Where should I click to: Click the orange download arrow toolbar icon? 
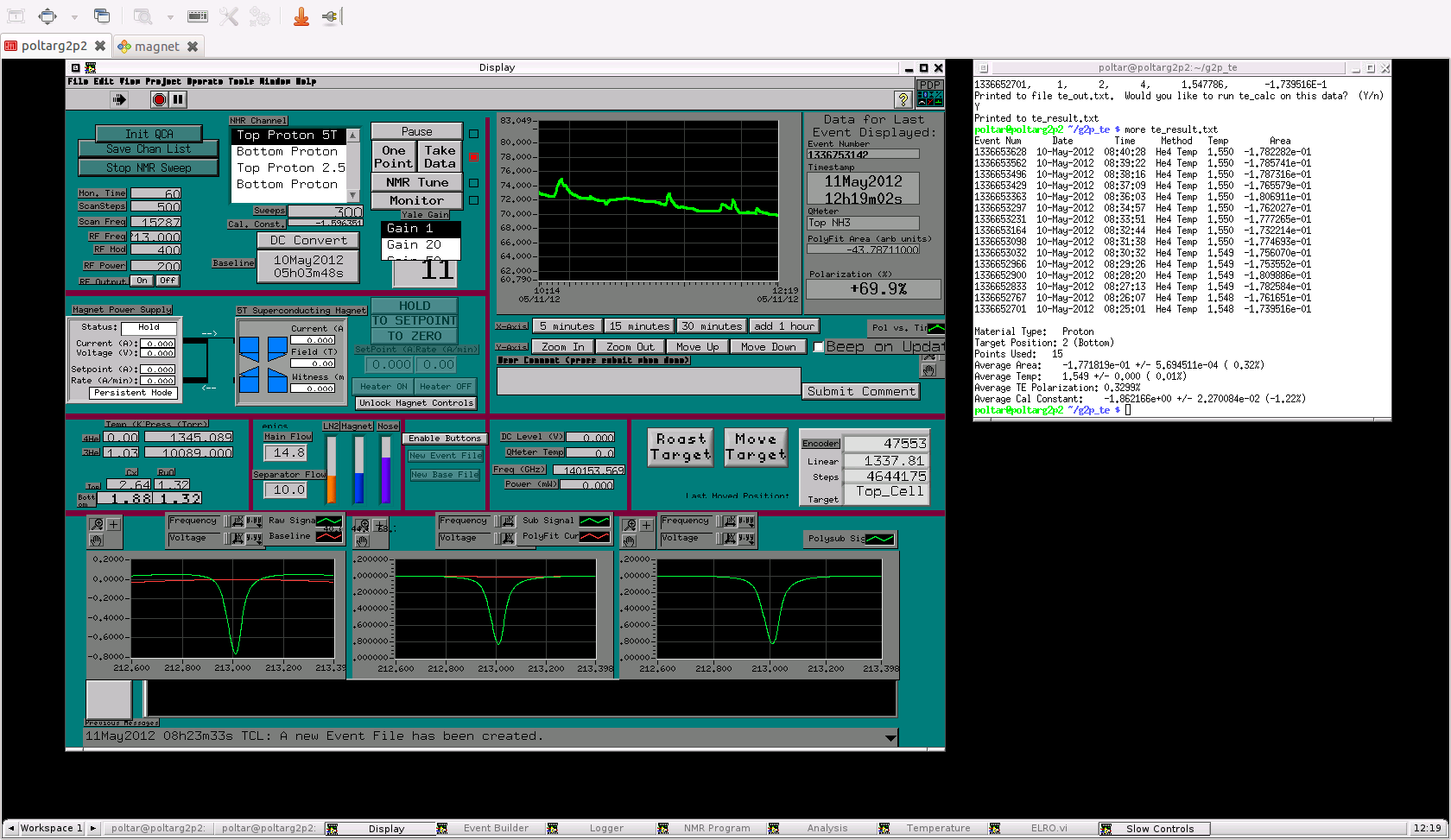tap(301, 16)
